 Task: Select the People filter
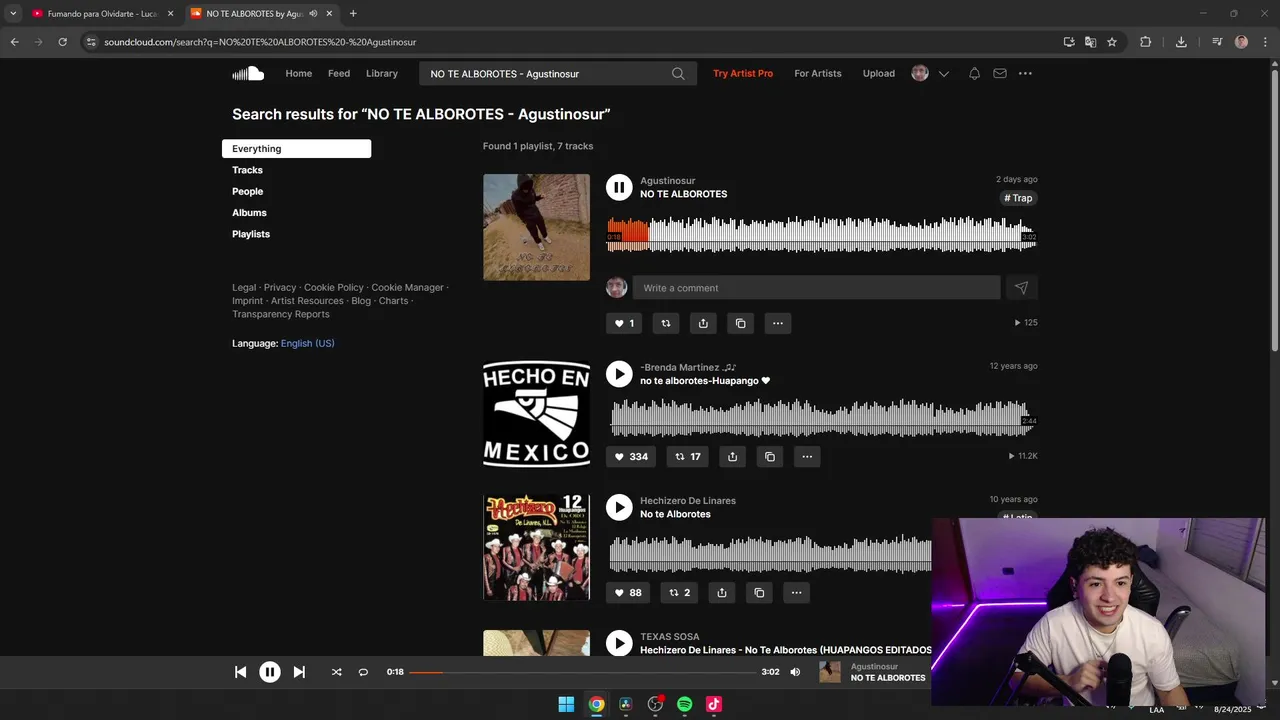coord(247,191)
